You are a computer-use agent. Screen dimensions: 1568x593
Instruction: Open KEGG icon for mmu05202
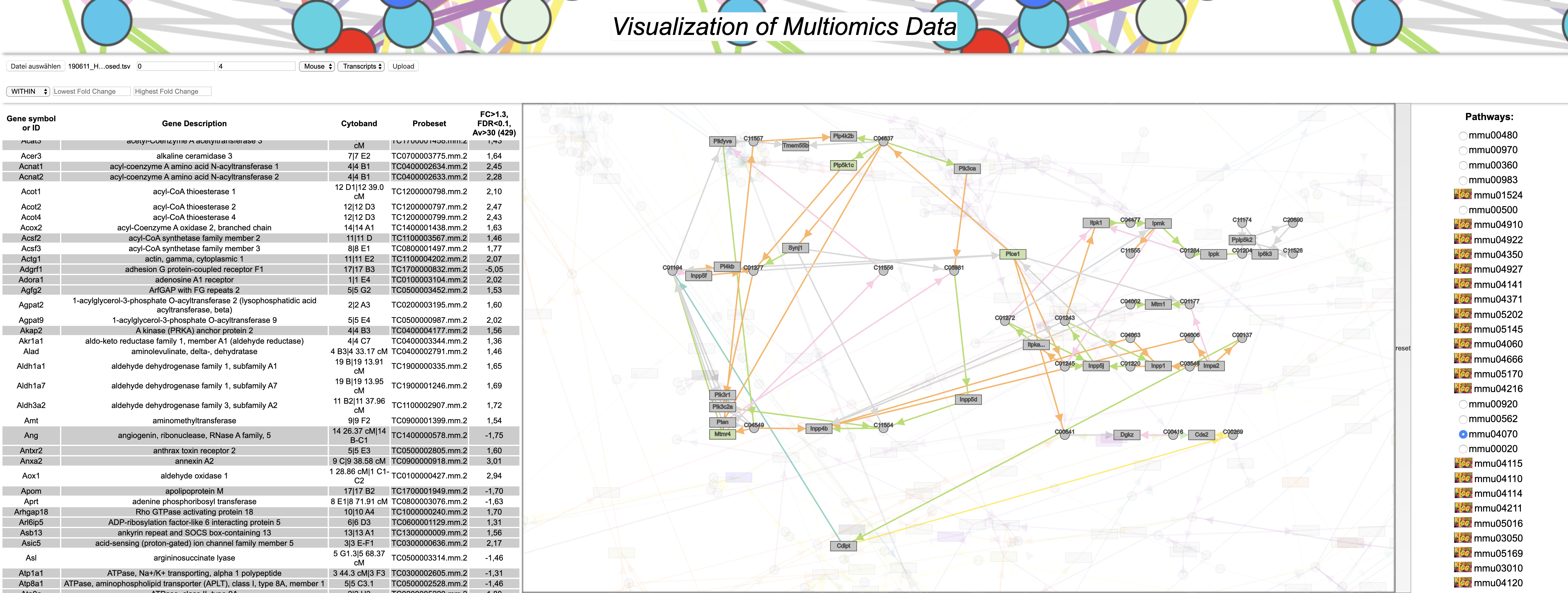tap(1463, 314)
